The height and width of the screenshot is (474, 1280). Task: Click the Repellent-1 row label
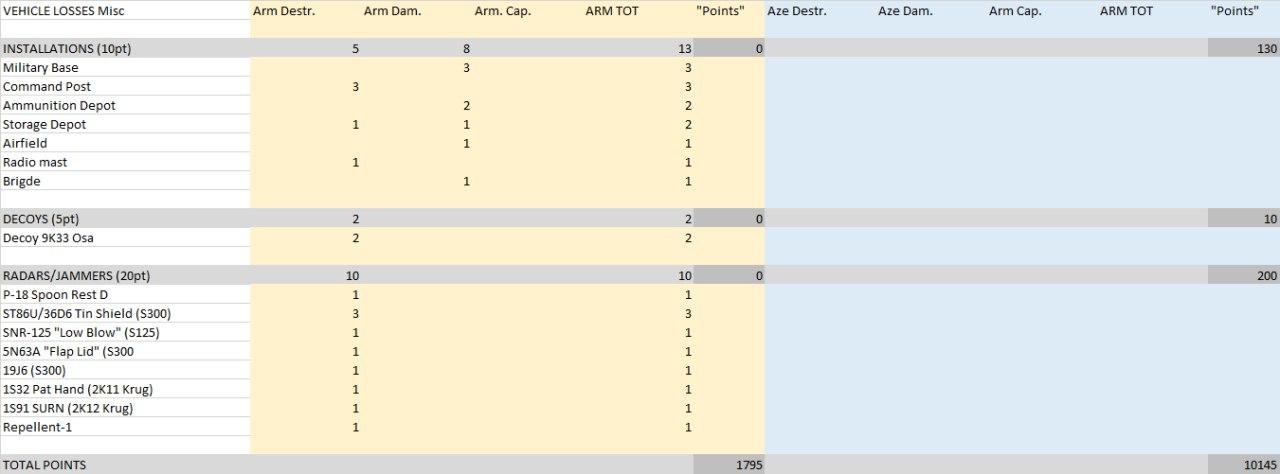[37, 427]
